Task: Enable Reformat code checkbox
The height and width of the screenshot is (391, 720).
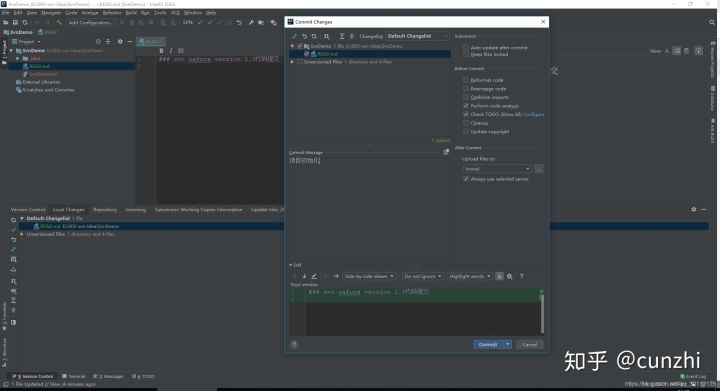Action: [x=466, y=80]
